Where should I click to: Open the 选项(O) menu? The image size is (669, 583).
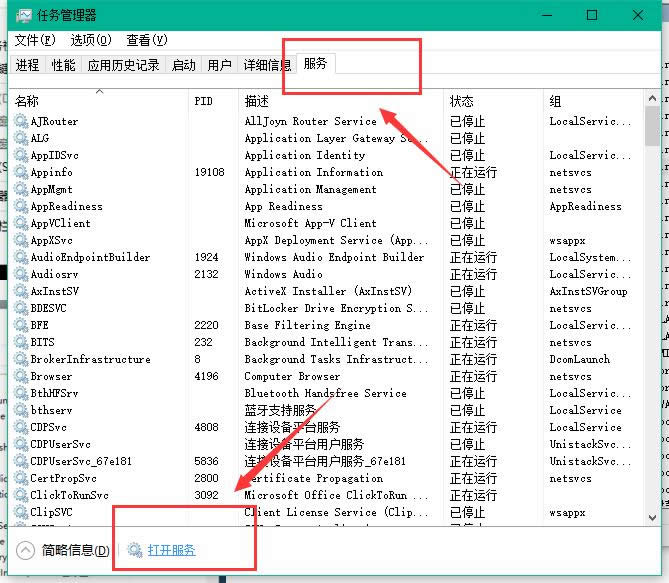[91, 40]
